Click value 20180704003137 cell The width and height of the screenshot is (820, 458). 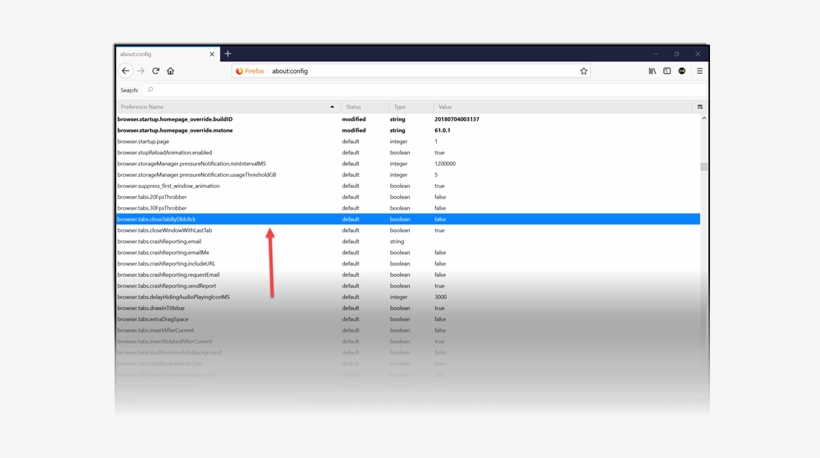click(457, 119)
